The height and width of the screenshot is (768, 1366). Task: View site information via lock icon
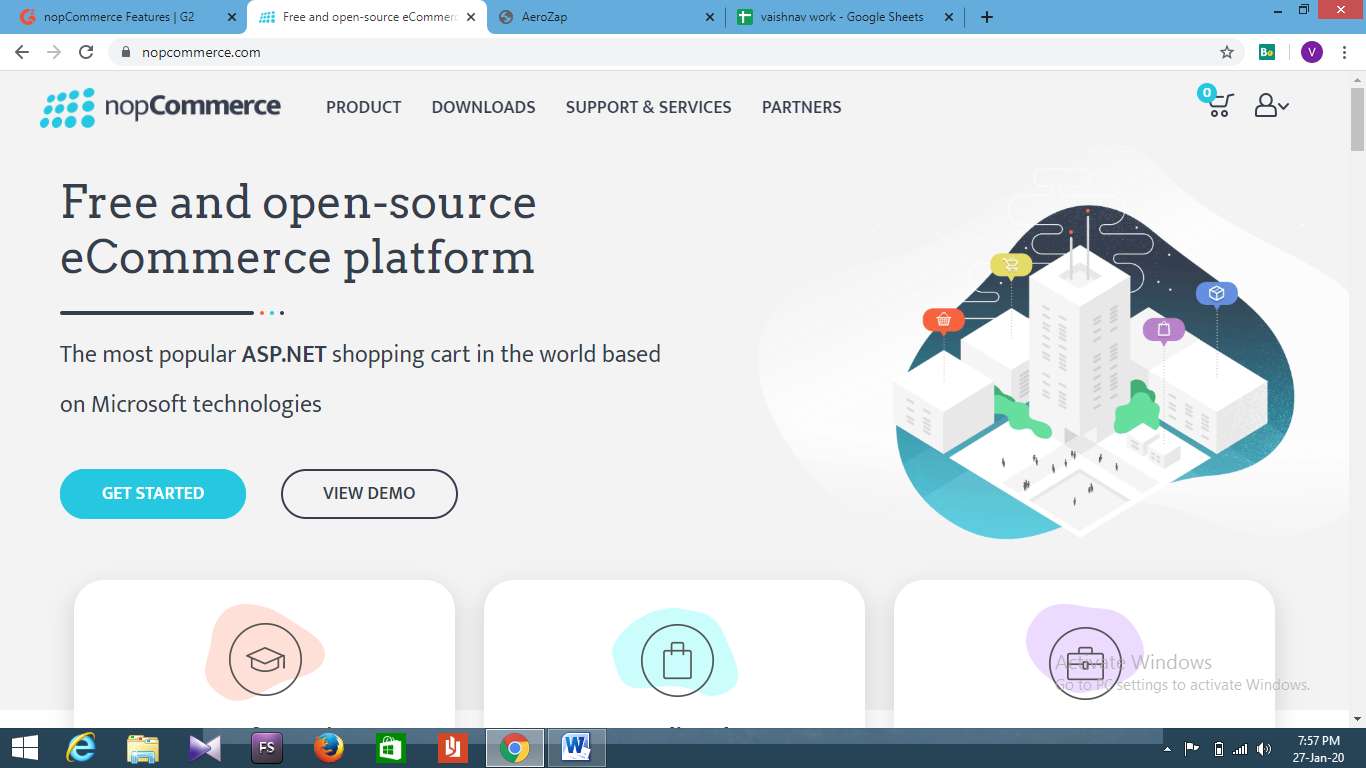[126, 52]
